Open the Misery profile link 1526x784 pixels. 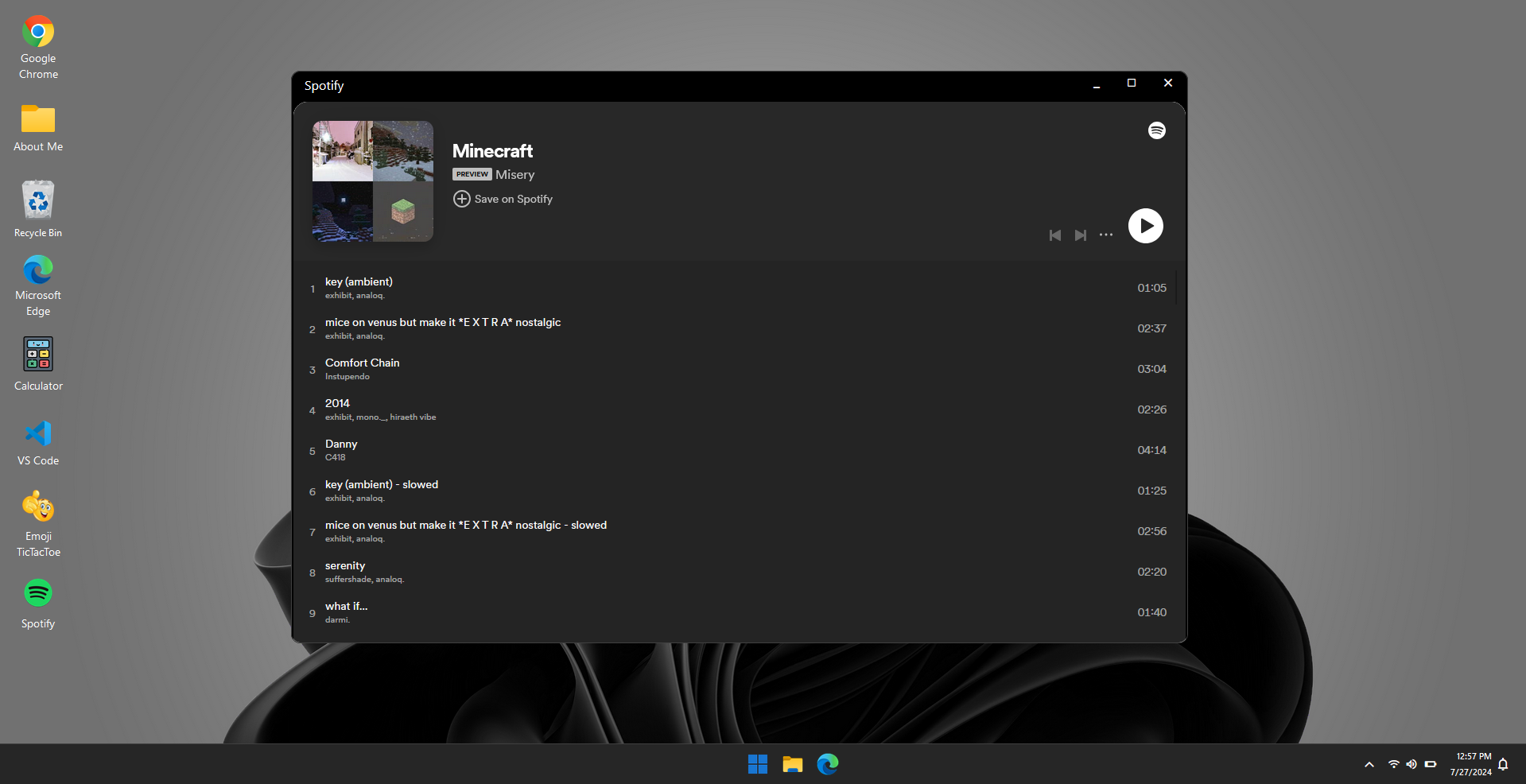[x=515, y=174]
